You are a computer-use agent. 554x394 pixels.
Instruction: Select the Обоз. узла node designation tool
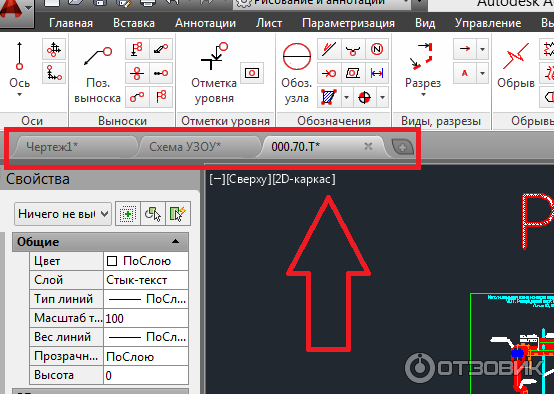pos(296,73)
